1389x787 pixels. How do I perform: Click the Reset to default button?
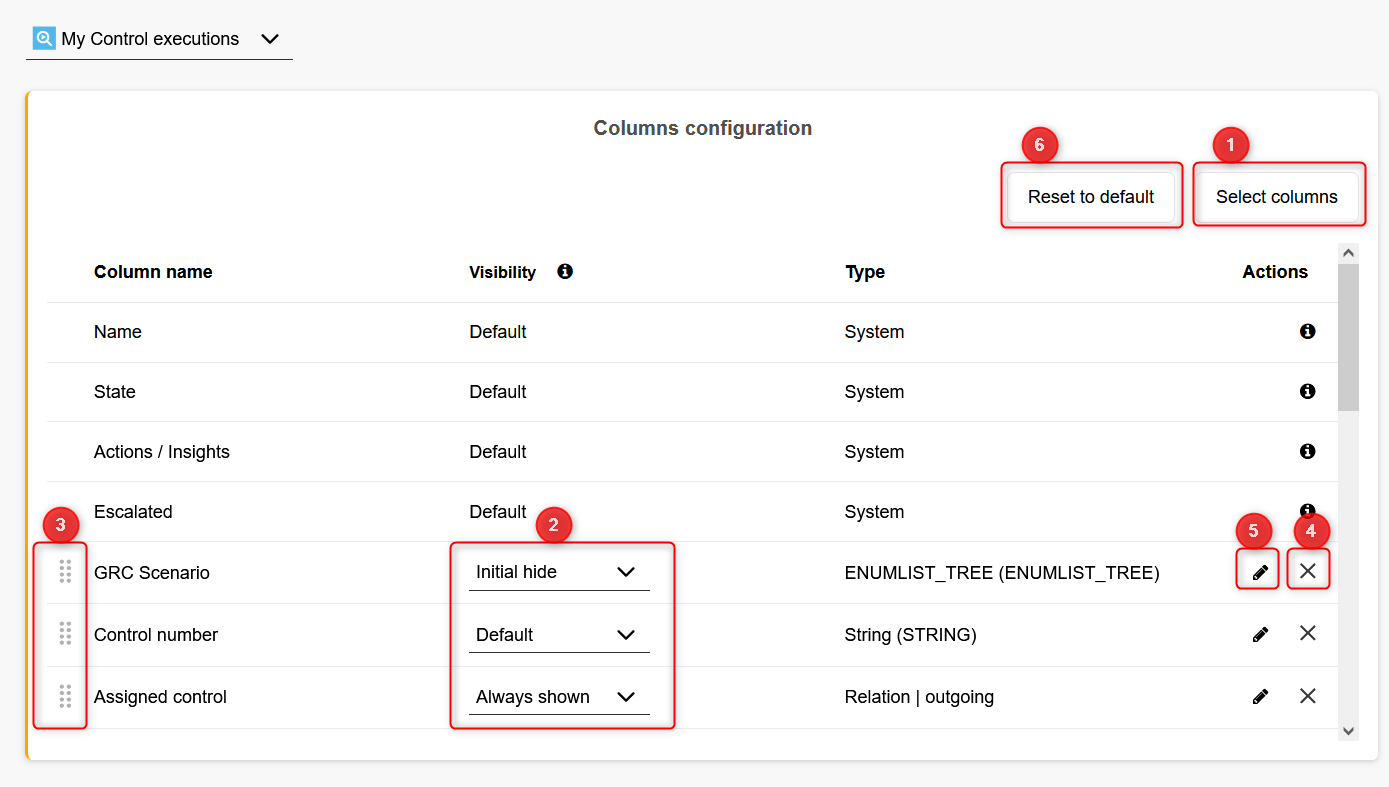pos(1090,196)
